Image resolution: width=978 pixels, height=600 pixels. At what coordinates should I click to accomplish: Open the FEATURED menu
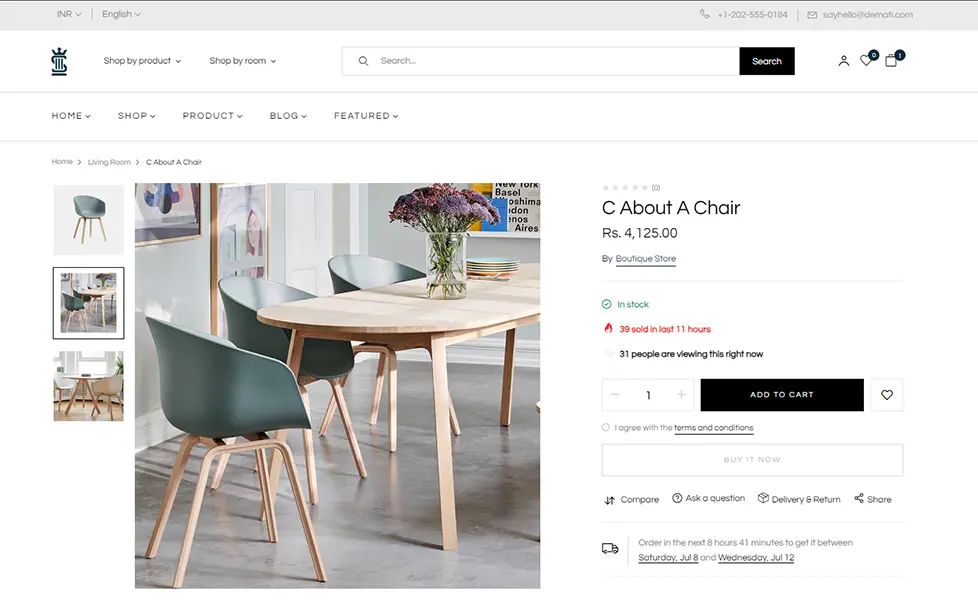coord(366,116)
